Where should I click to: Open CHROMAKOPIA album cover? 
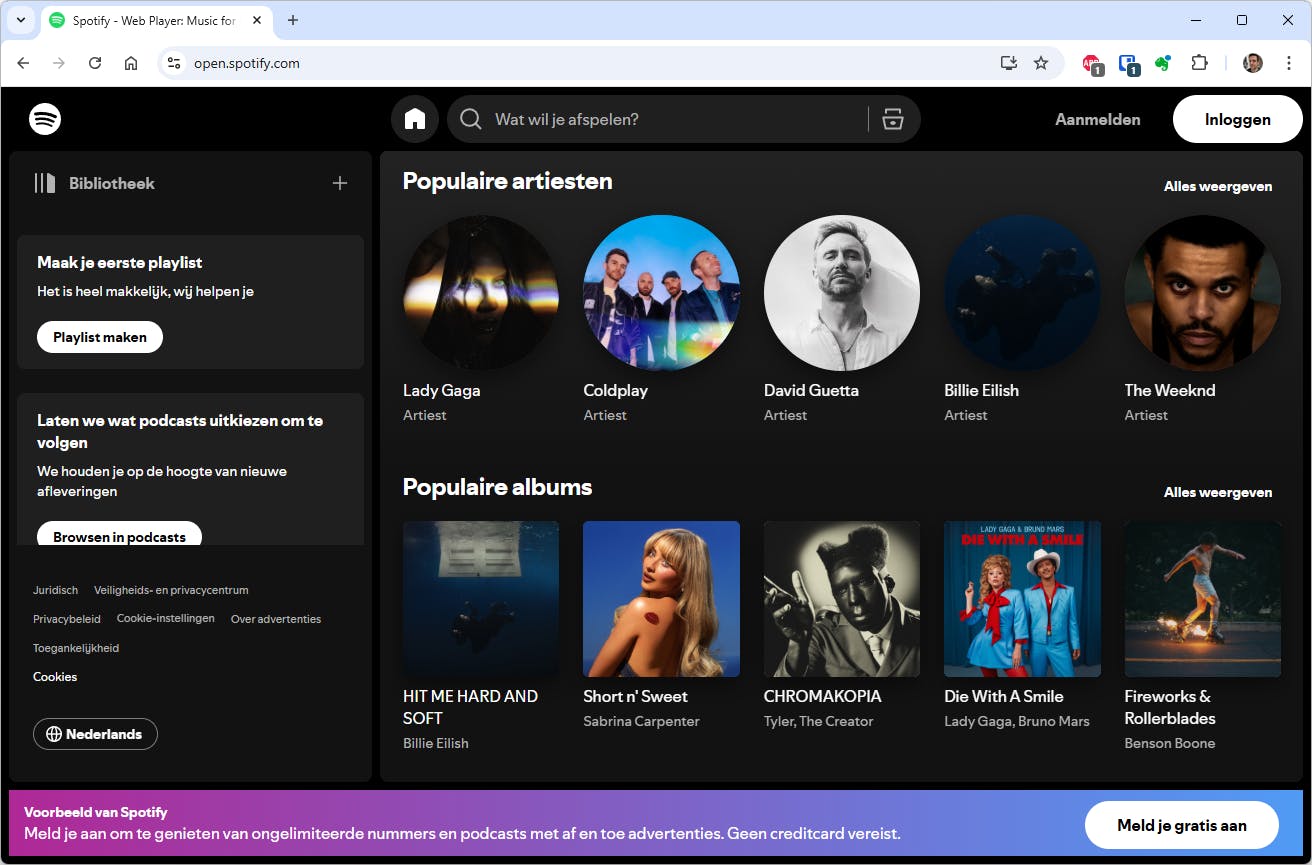(842, 599)
